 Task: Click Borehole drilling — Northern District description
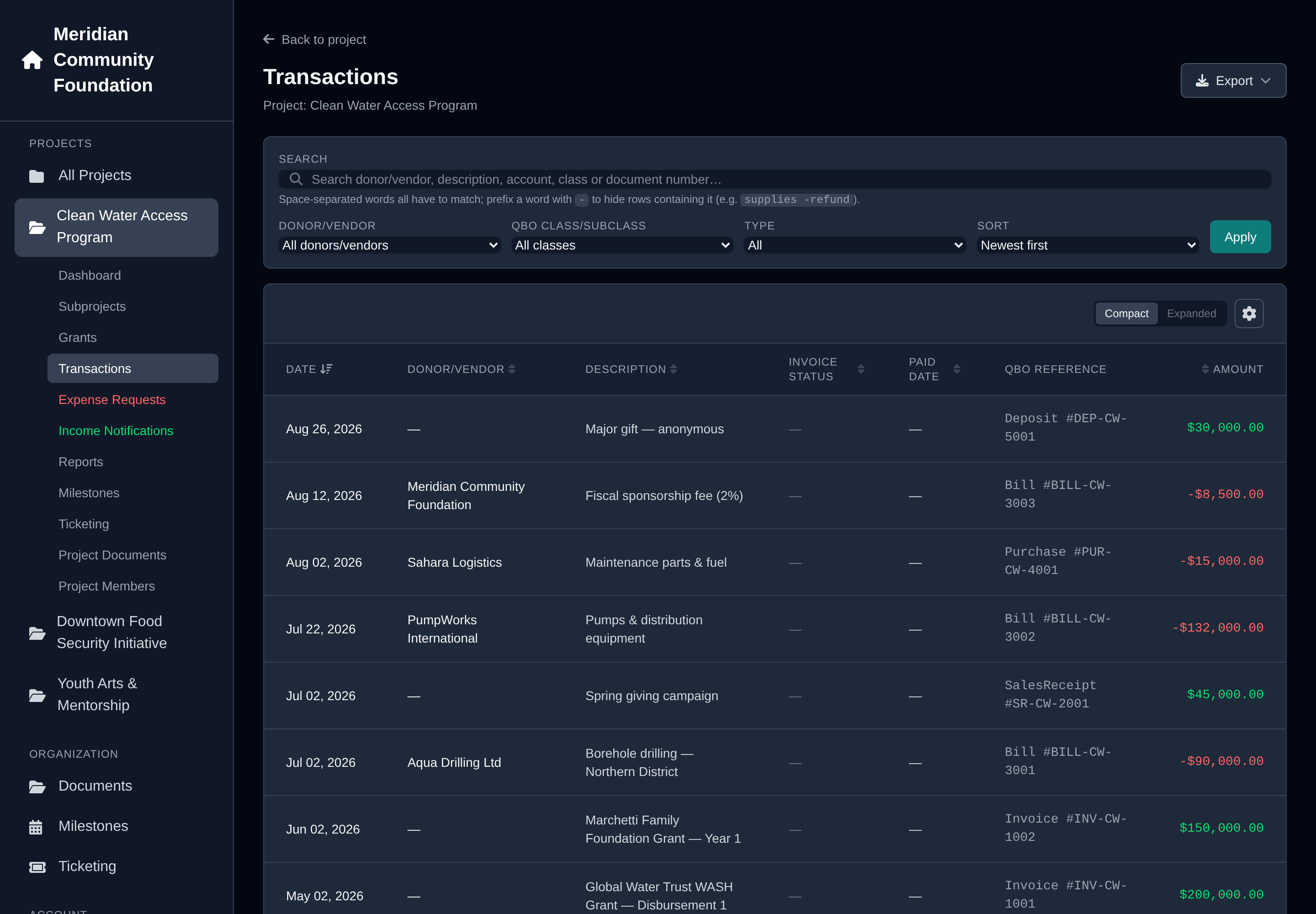pos(639,762)
